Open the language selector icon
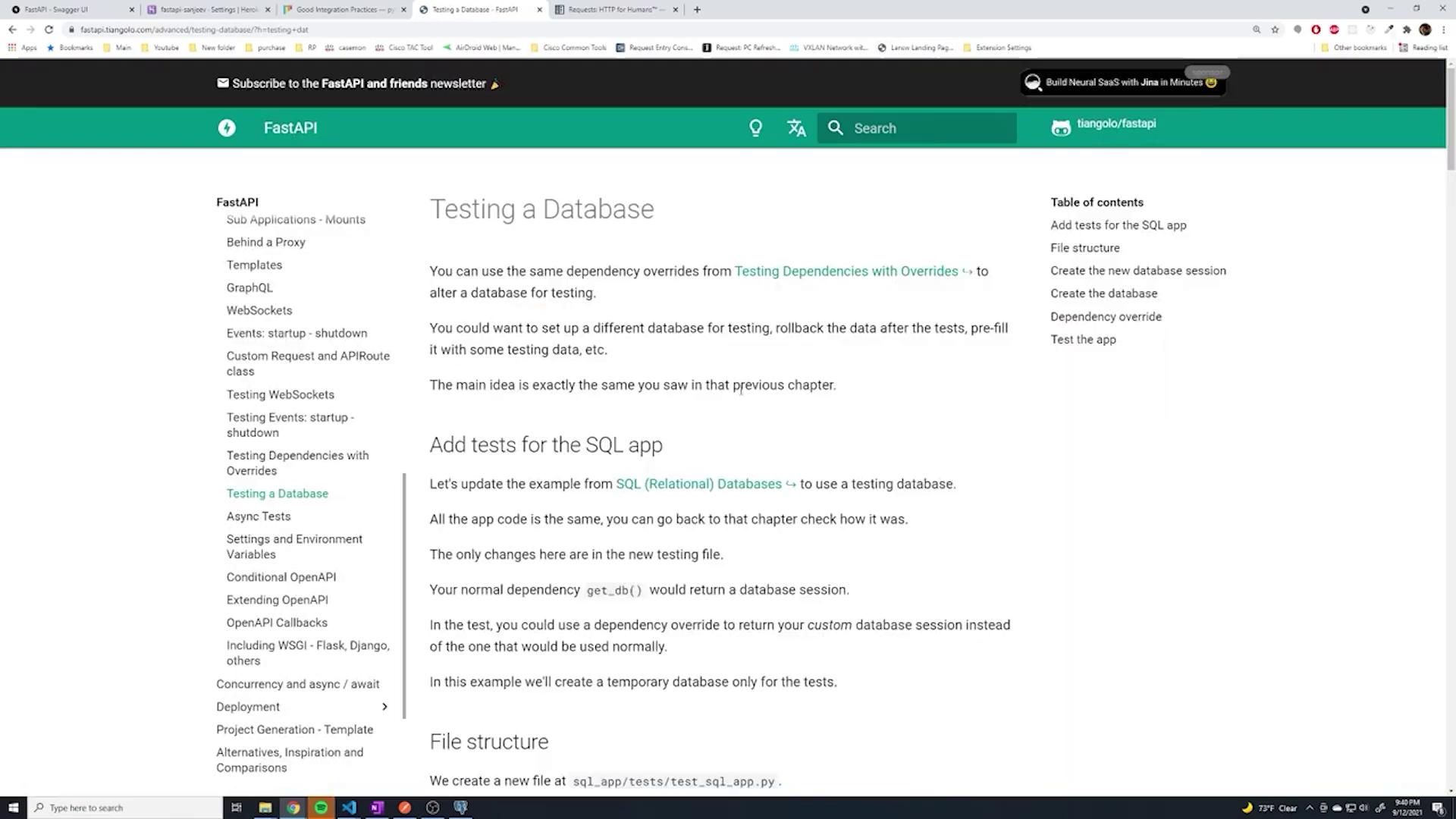This screenshot has height=819, width=1456. (796, 128)
